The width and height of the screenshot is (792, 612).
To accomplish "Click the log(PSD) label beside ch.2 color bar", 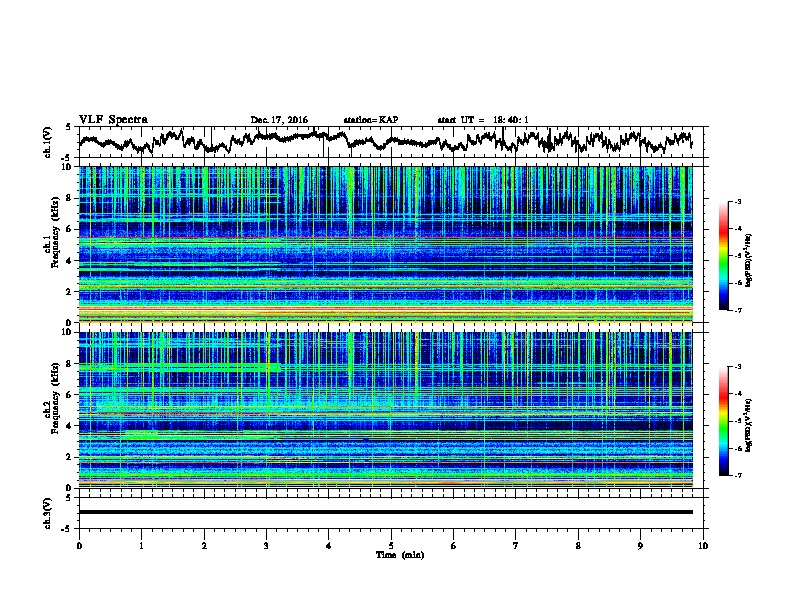I will tap(749, 425).
